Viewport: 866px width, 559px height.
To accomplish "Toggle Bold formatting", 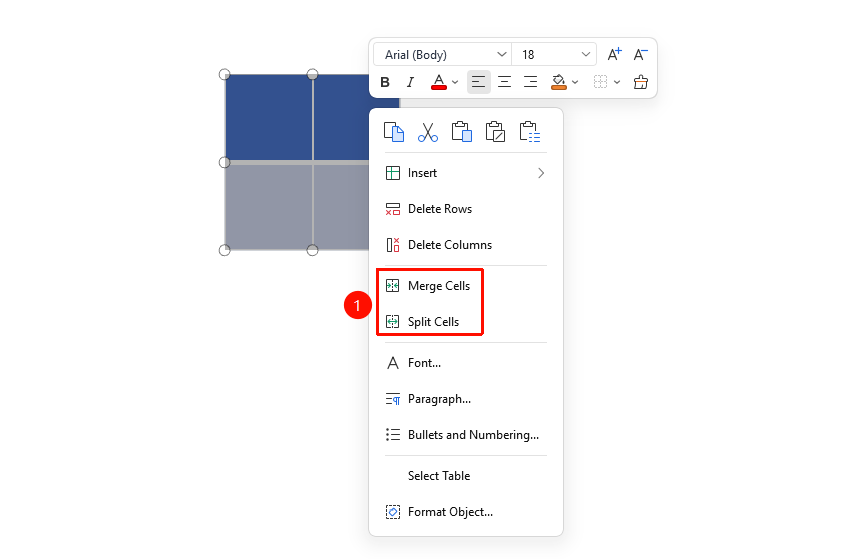I will point(385,82).
